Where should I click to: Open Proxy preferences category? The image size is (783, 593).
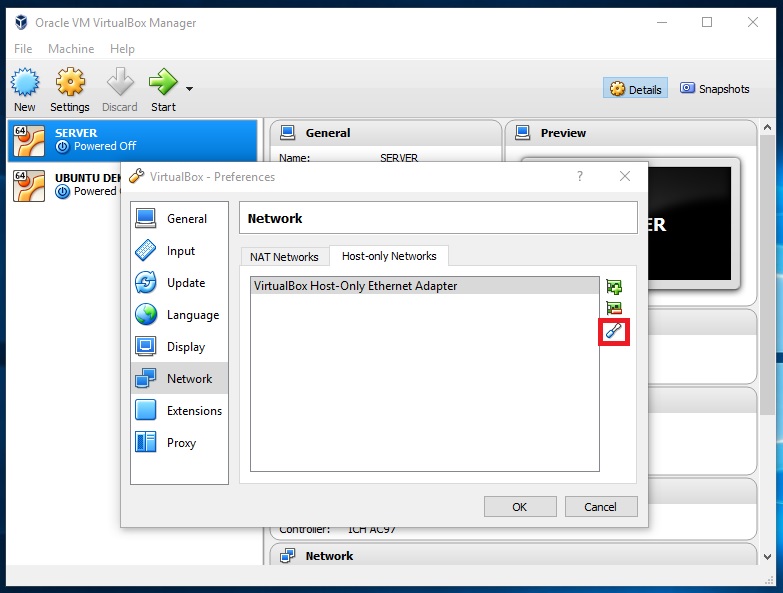pos(179,442)
